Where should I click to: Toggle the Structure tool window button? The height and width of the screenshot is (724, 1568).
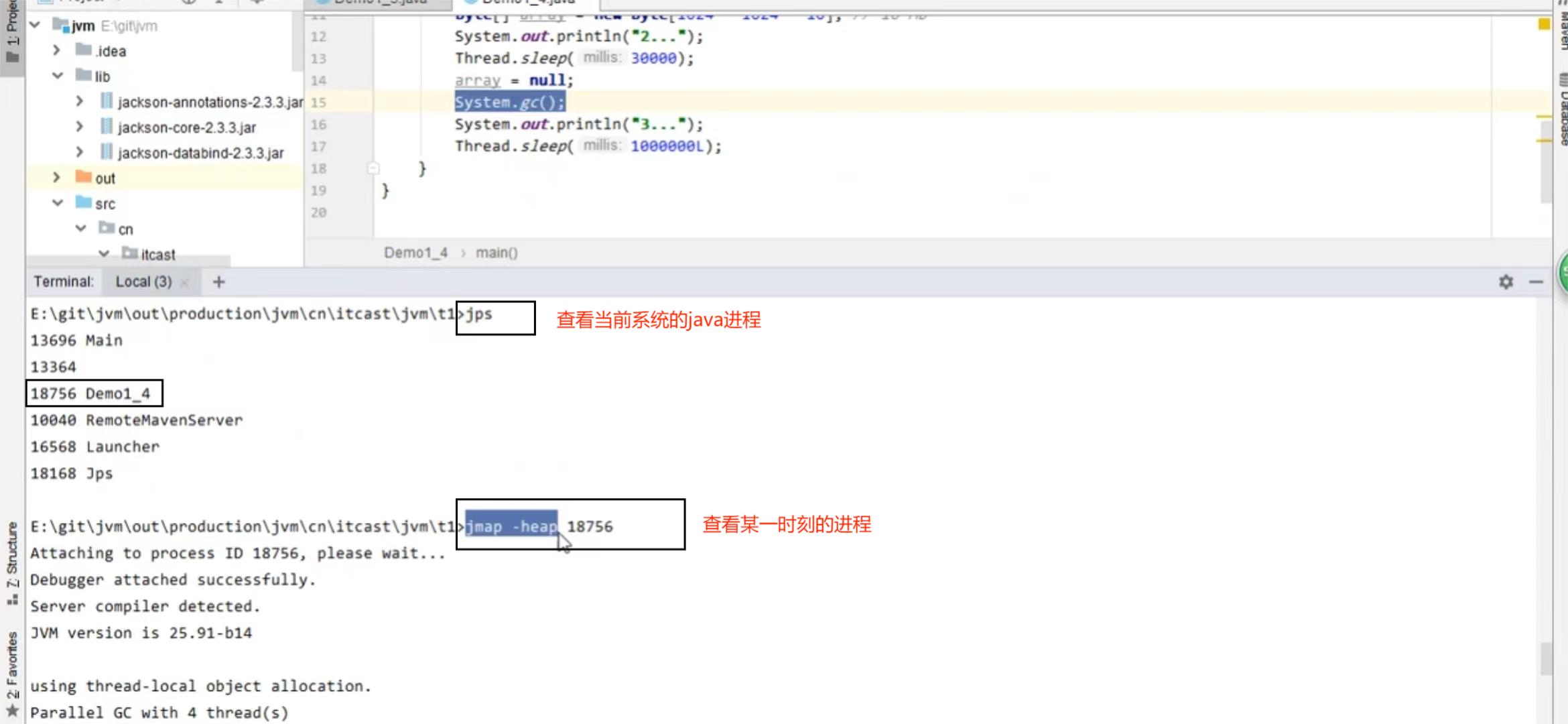pos(12,562)
